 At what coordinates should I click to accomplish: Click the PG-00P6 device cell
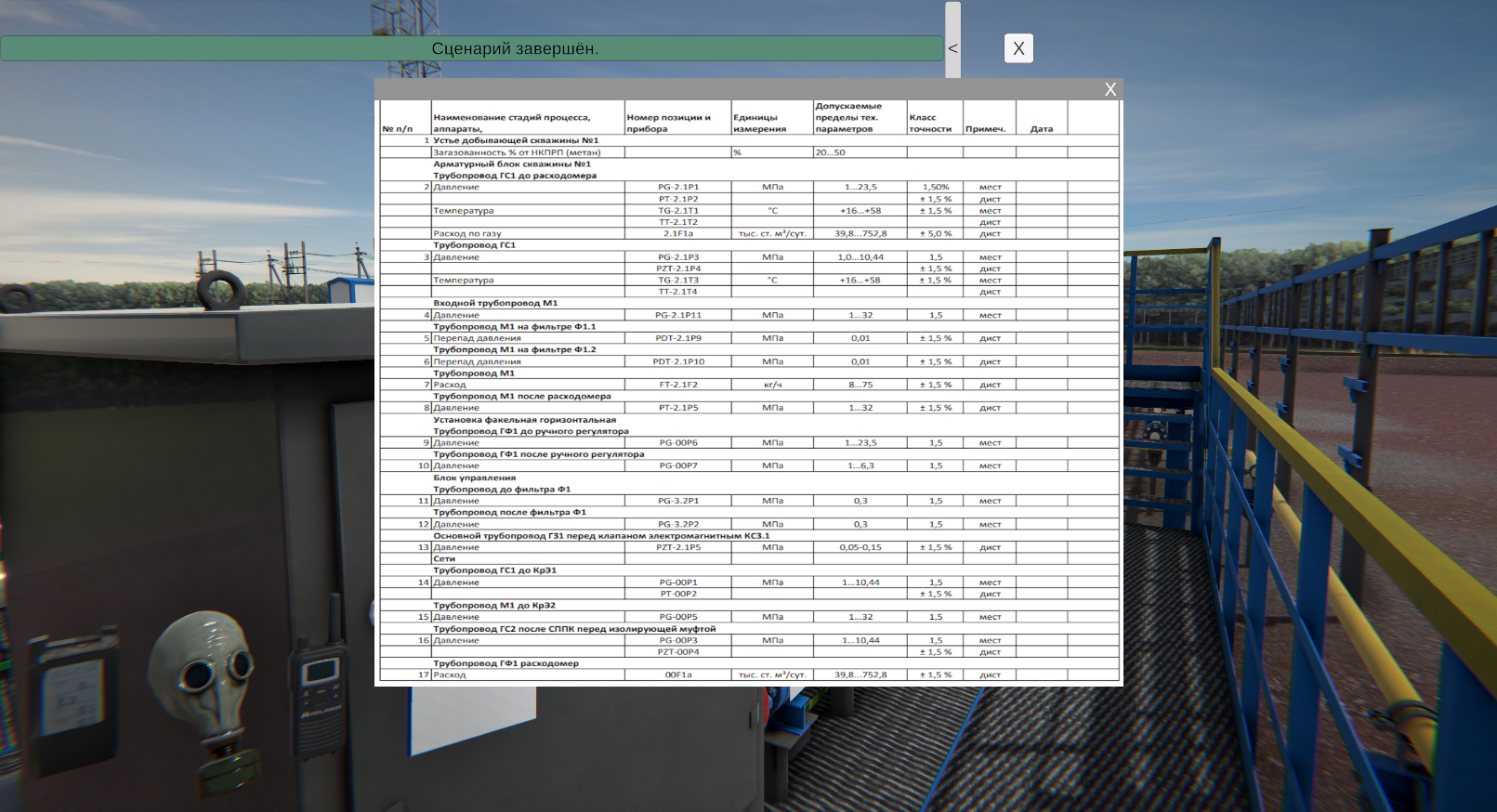coord(678,443)
